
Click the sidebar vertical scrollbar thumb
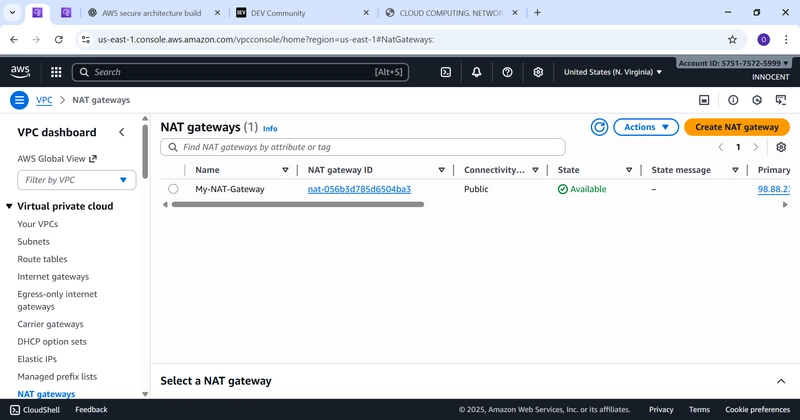(145, 151)
